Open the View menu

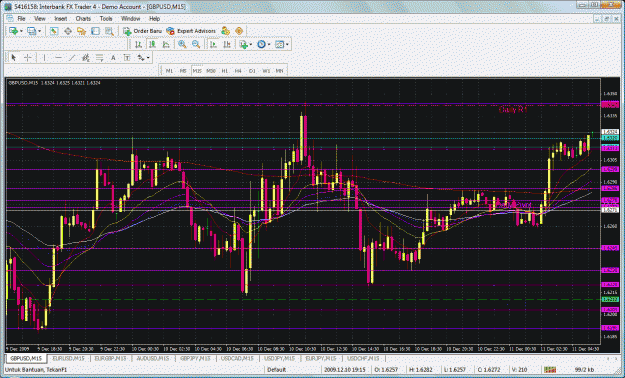[39, 18]
